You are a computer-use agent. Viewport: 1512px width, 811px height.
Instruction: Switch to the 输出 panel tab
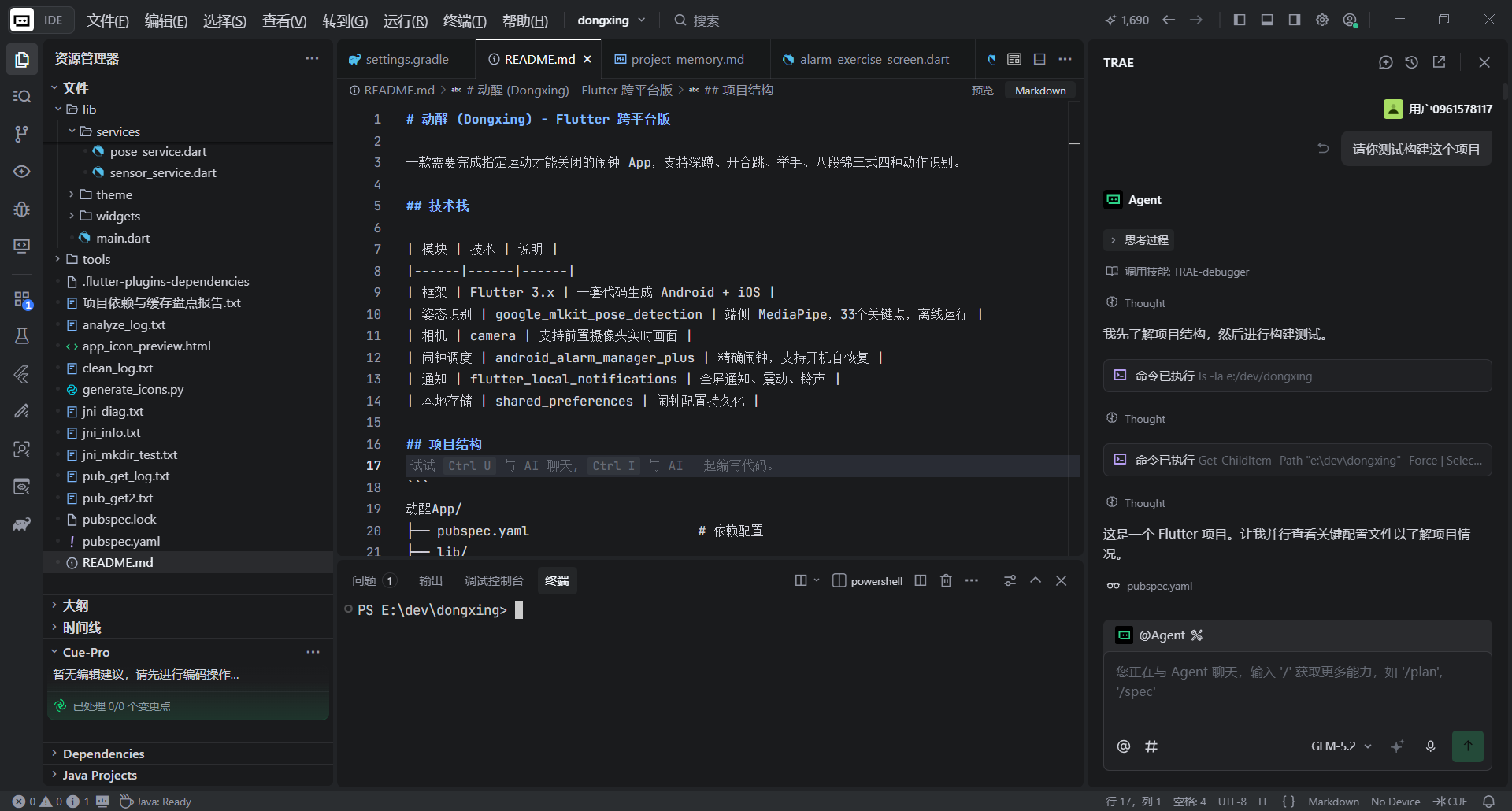point(430,580)
